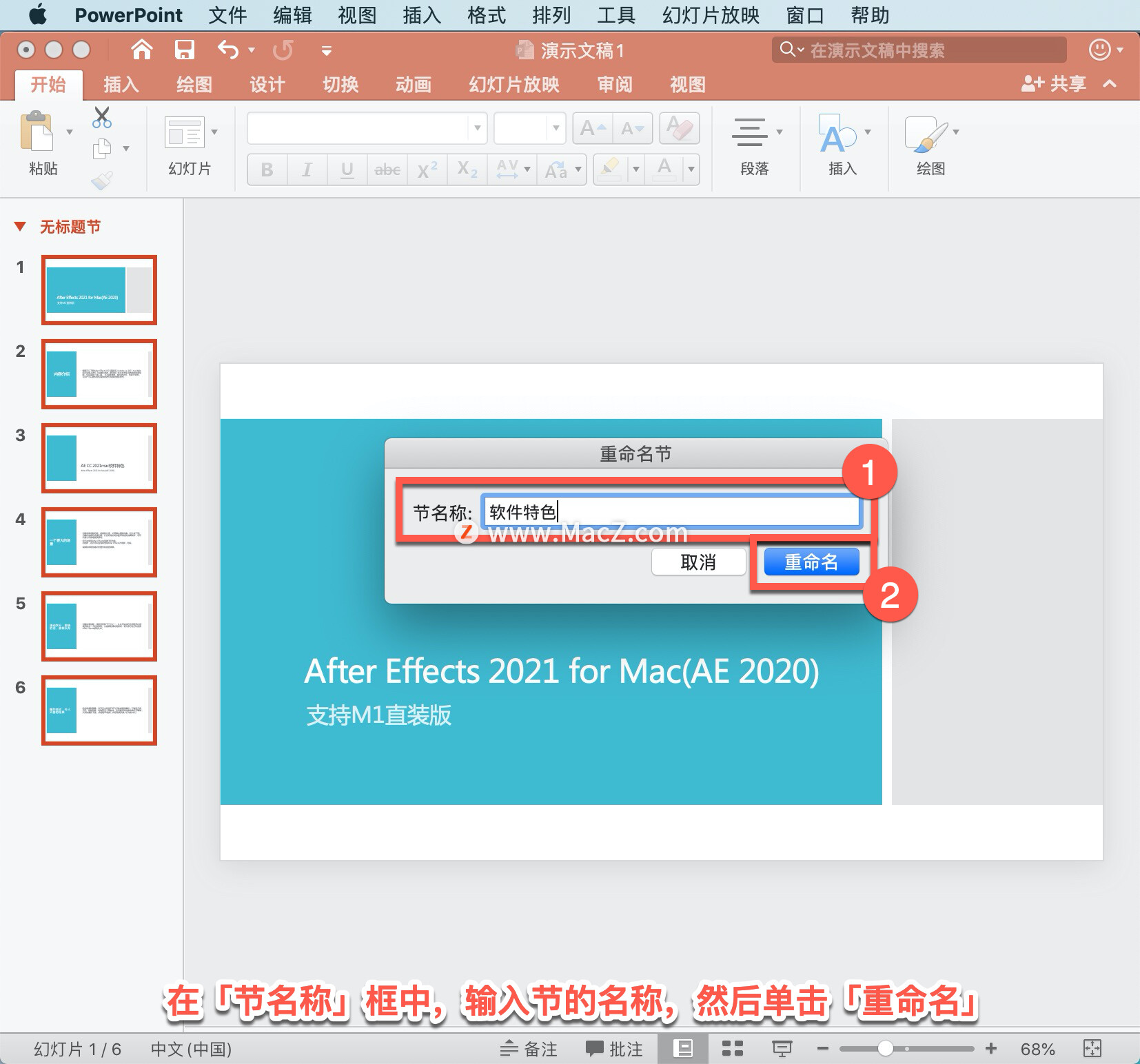This screenshot has width=1140, height=1064.
Task: Click the 中文 (中国) language indicator
Action: (191, 1049)
